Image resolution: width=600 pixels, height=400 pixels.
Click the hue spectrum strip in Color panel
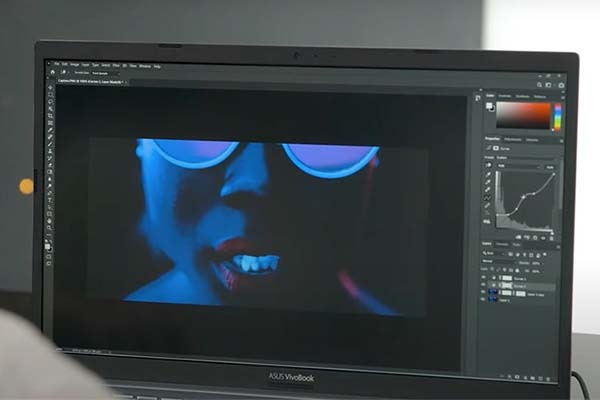pyautogui.click(x=558, y=117)
